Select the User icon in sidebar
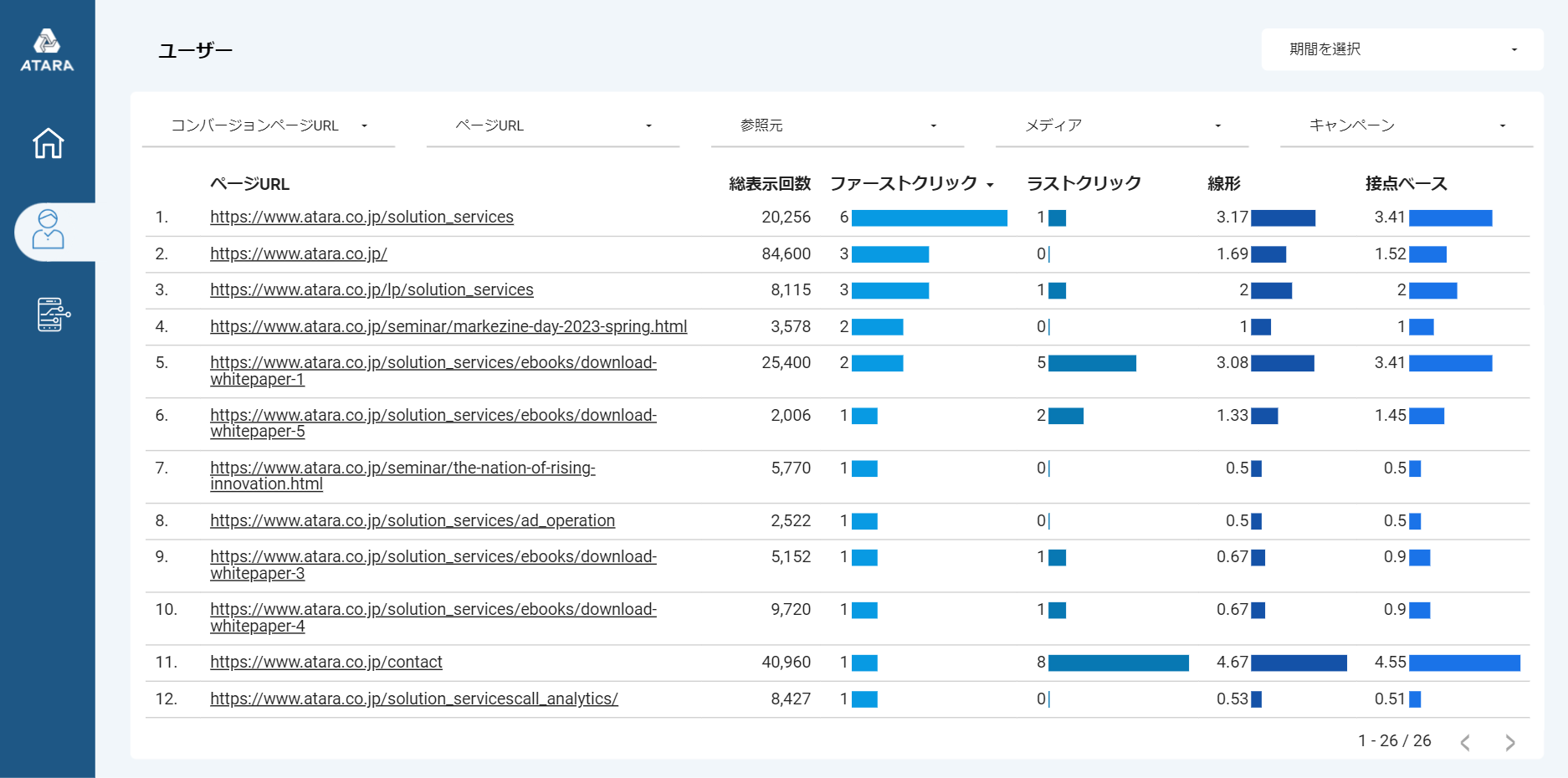1568x778 pixels. 48,230
